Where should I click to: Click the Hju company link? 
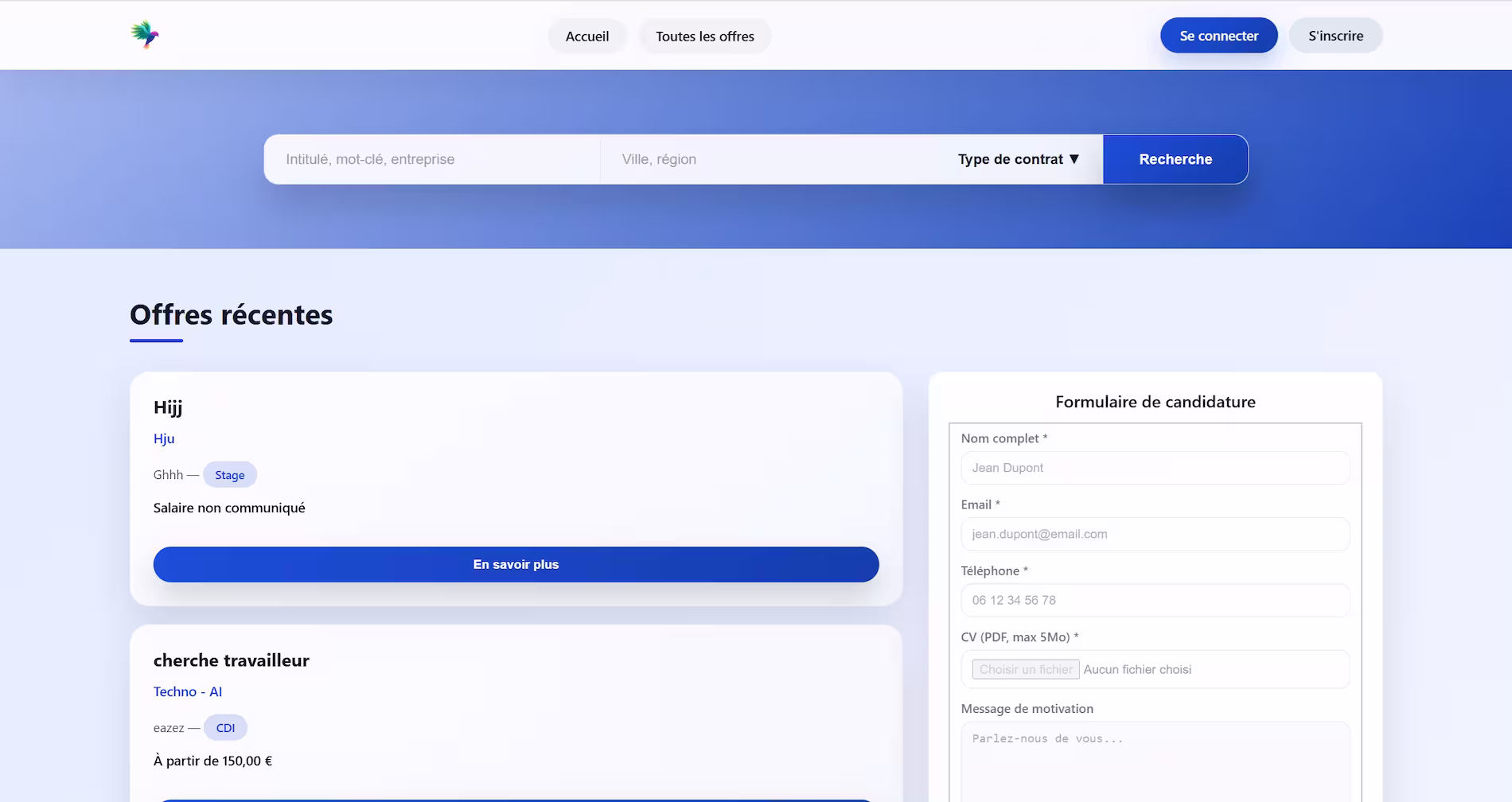164,438
